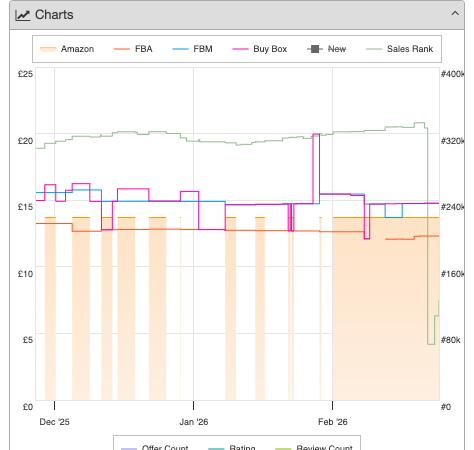
Task: Click the £15 price axis label
Action: coord(26,207)
